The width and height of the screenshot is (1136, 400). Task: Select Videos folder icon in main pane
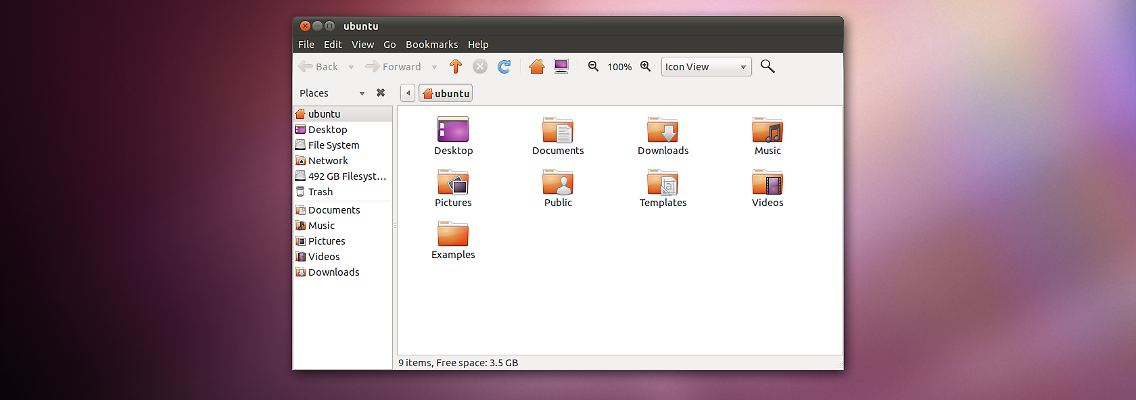click(x=767, y=182)
